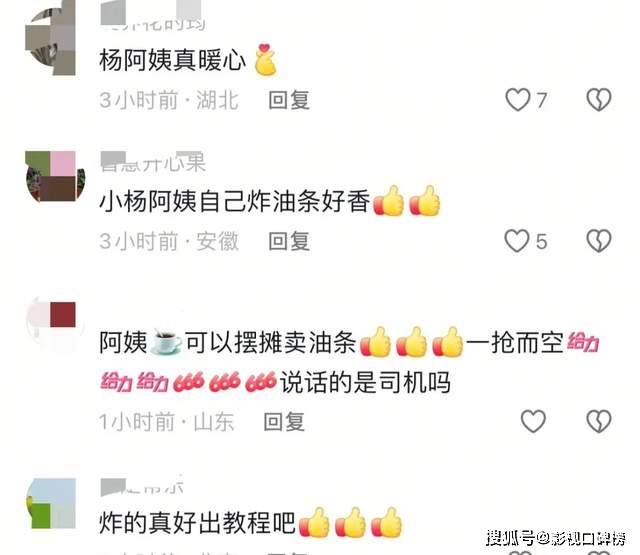Image resolution: width=640 pixels, height=555 pixels.
Task: Click the comment text 杨阿姨真暖心
Action: point(172,60)
